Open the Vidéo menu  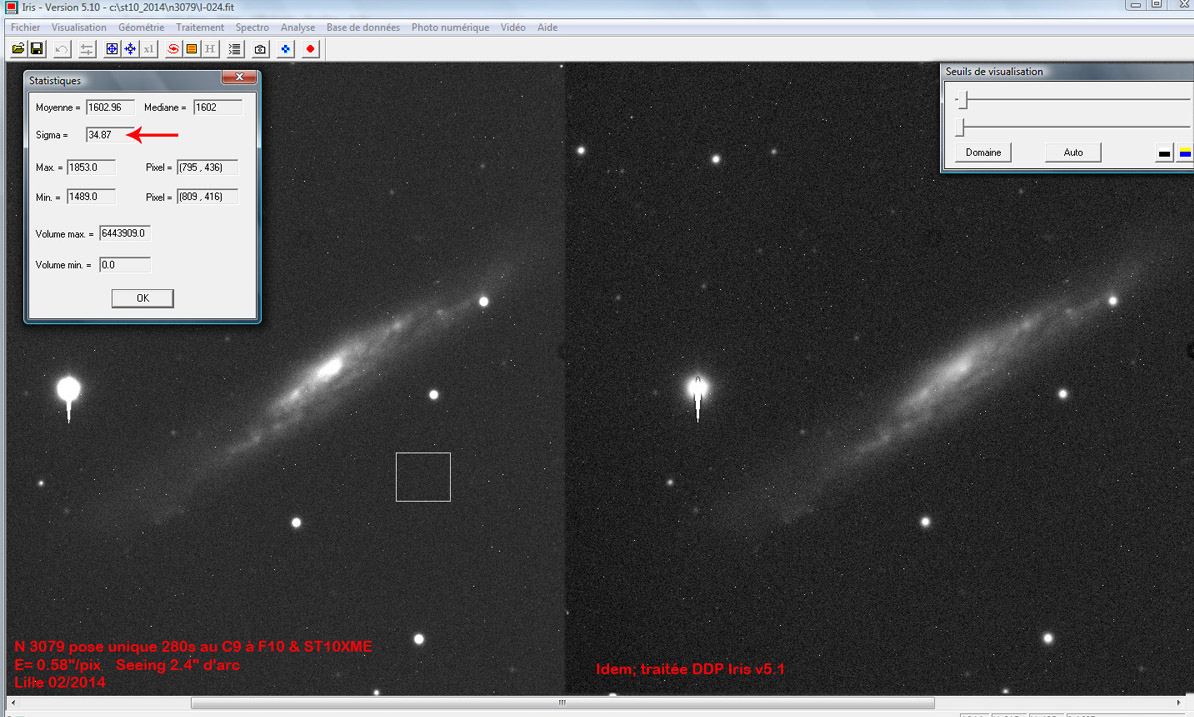513,27
